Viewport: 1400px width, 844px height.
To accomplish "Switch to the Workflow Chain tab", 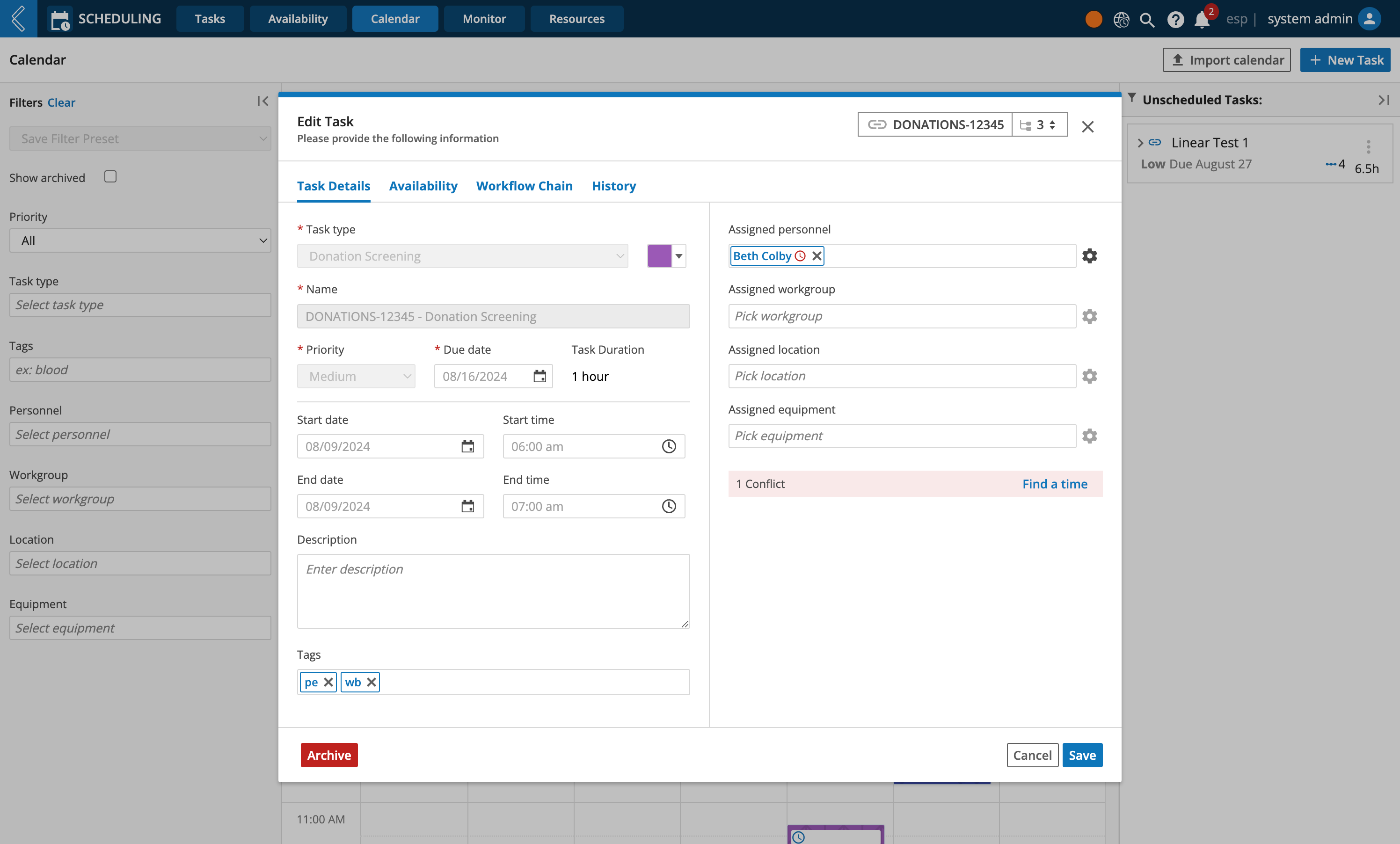I will pyautogui.click(x=524, y=185).
